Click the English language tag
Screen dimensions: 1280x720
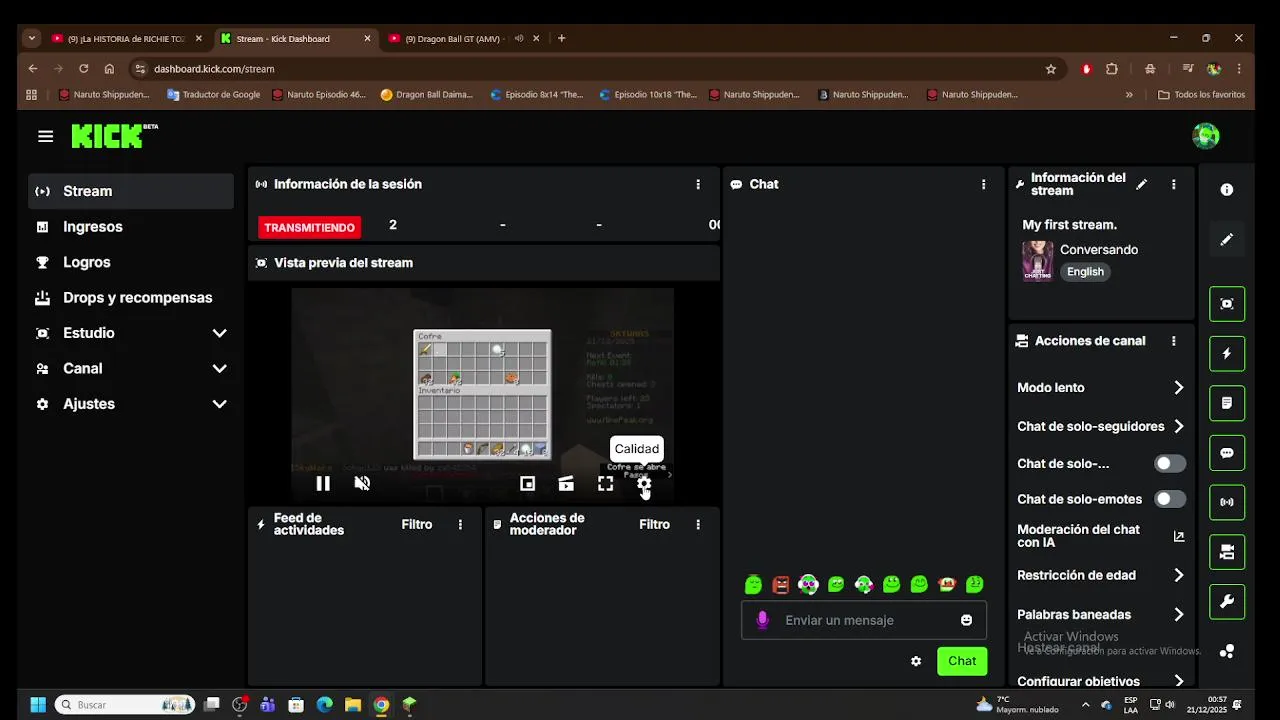(1085, 272)
